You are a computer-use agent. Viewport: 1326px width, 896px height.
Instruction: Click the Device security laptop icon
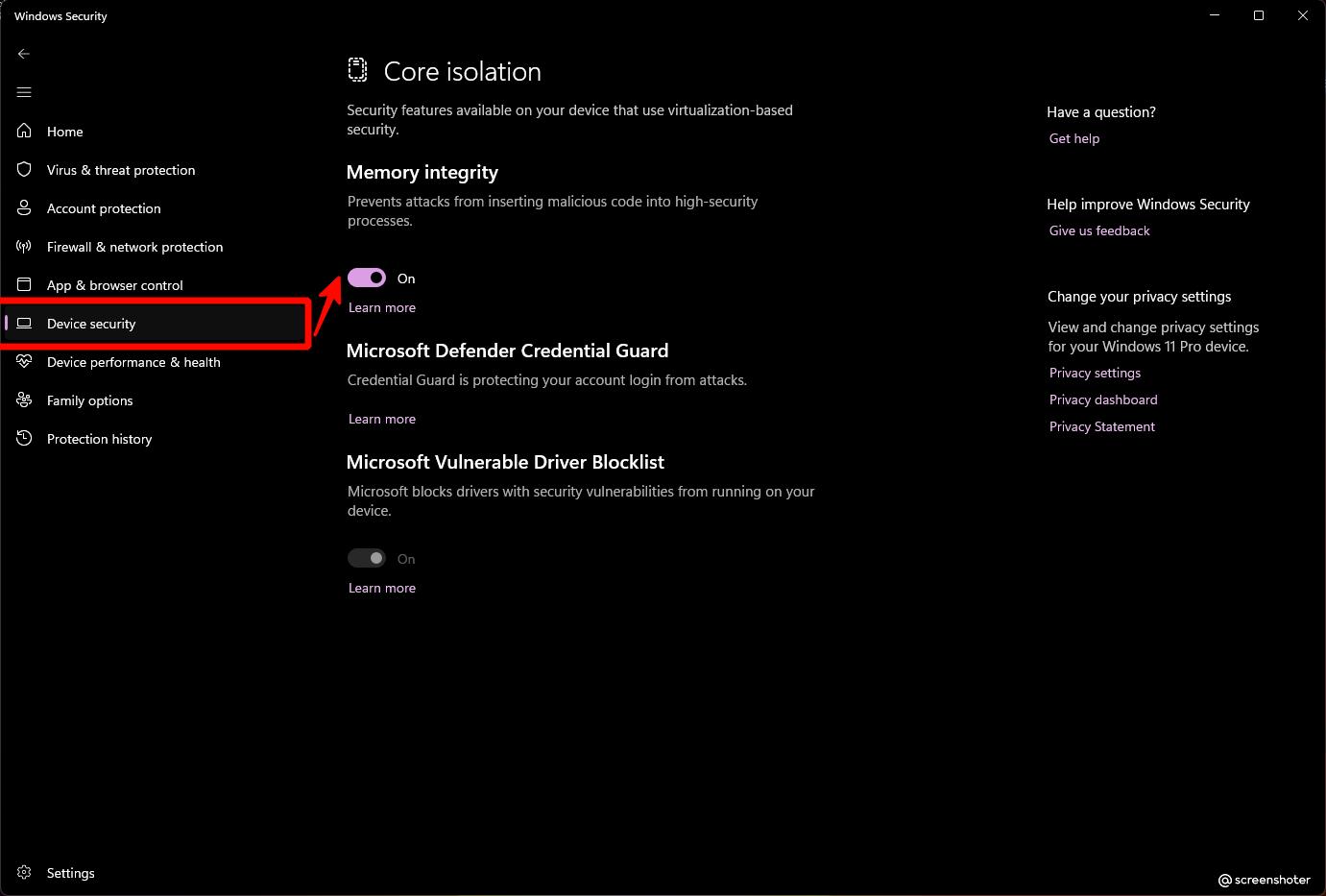[25, 323]
